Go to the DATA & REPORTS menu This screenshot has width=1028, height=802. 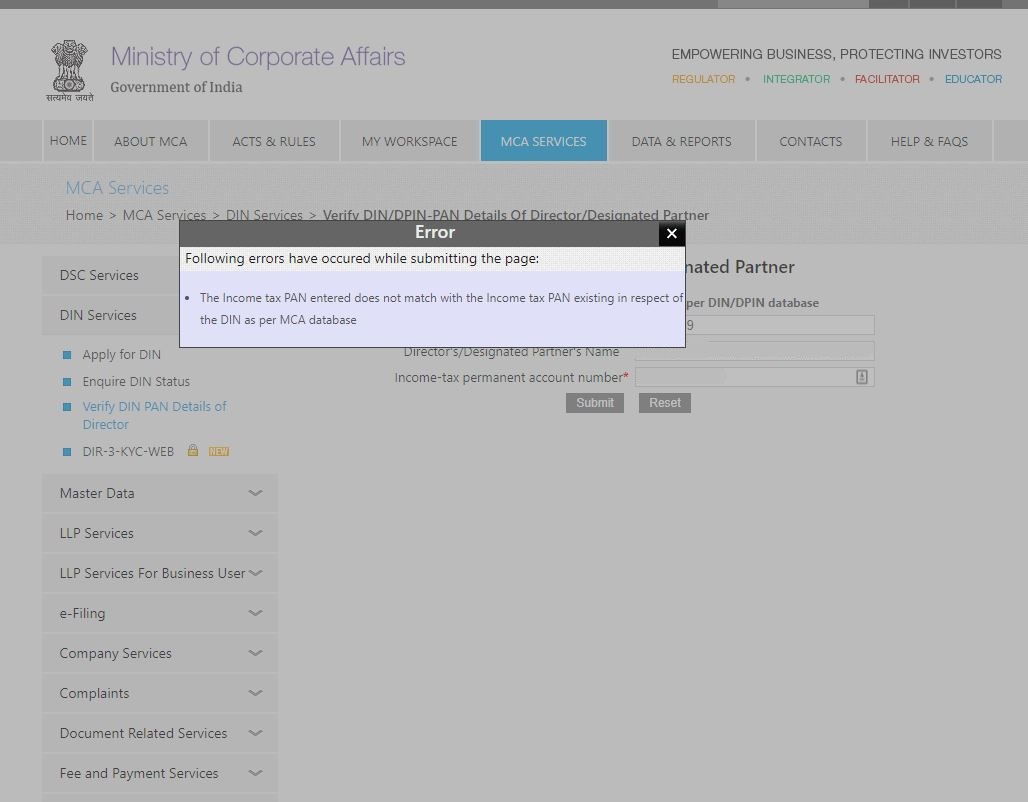click(x=681, y=141)
